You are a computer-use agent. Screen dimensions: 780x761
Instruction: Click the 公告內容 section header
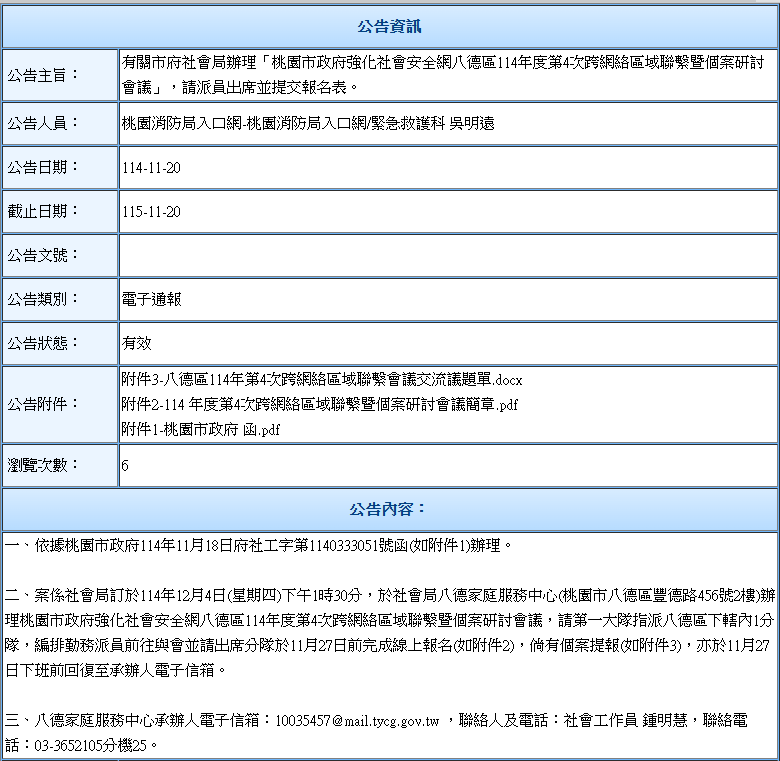pyautogui.click(x=390, y=510)
